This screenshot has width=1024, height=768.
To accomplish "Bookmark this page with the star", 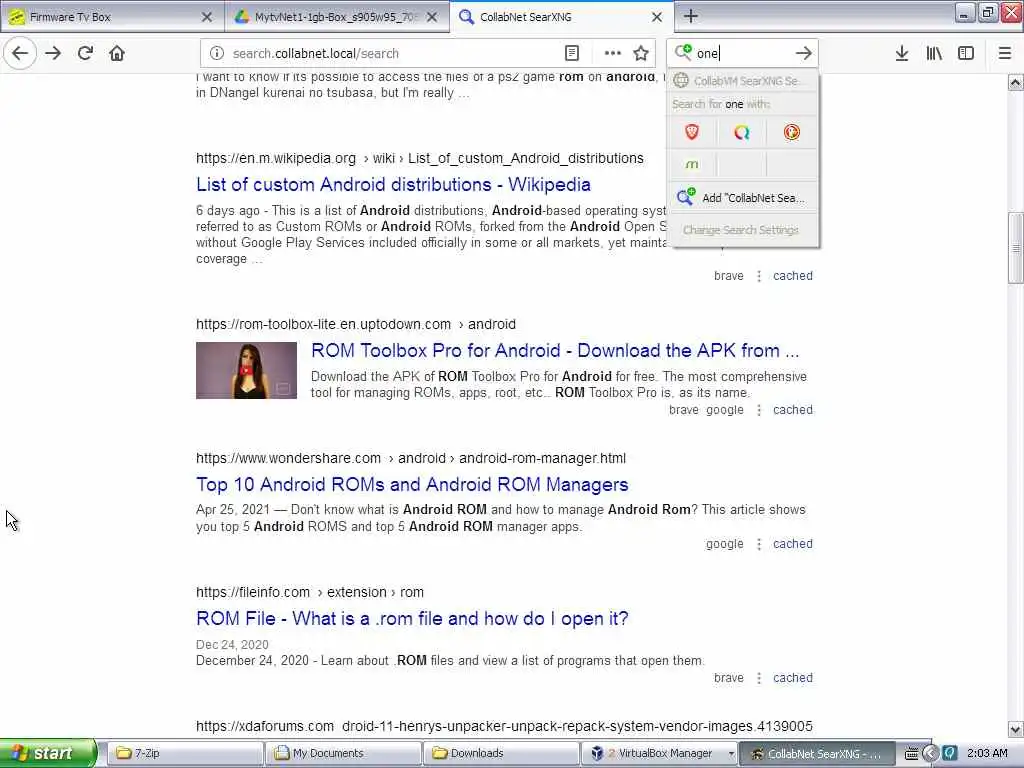I will click(x=641, y=54).
